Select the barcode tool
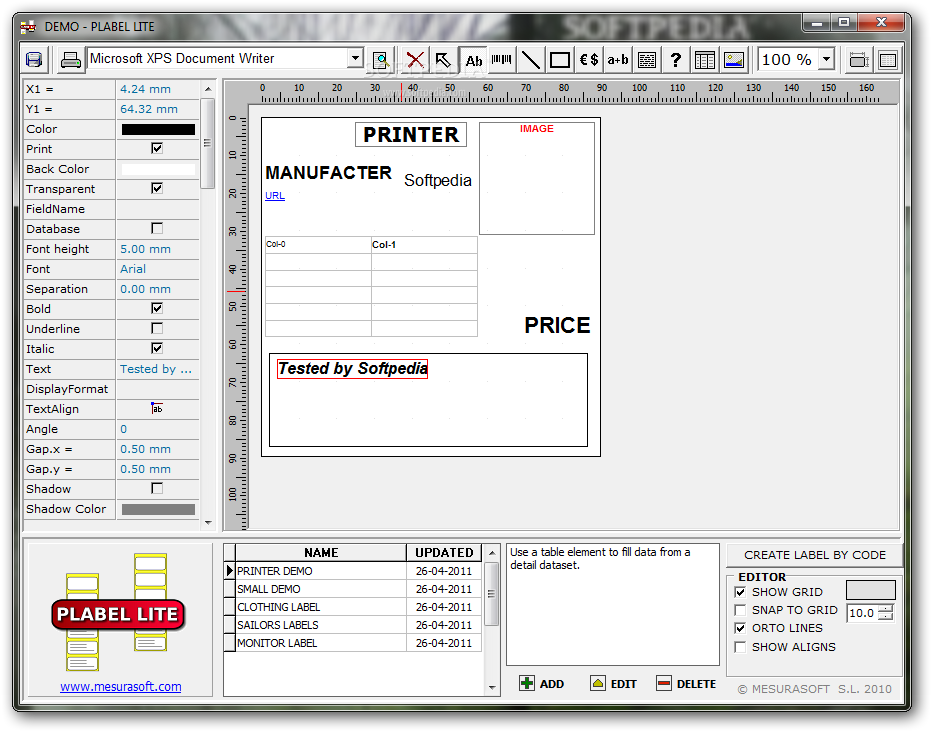Image resolution: width=932 pixels, height=732 pixels. (x=502, y=60)
